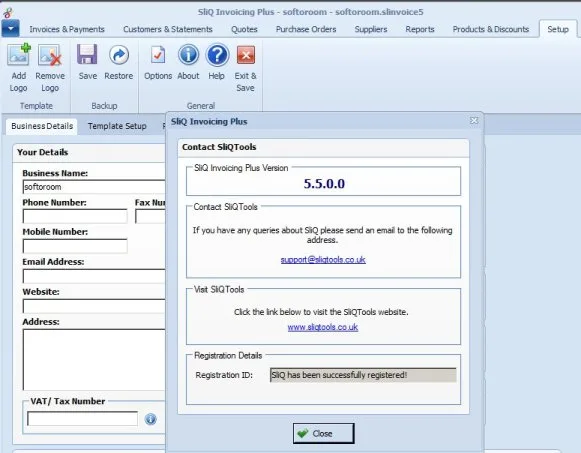Select the Quotes ribbon tab
The width and height of the screenshot is (581, 453).
click(x=244, y=29)
